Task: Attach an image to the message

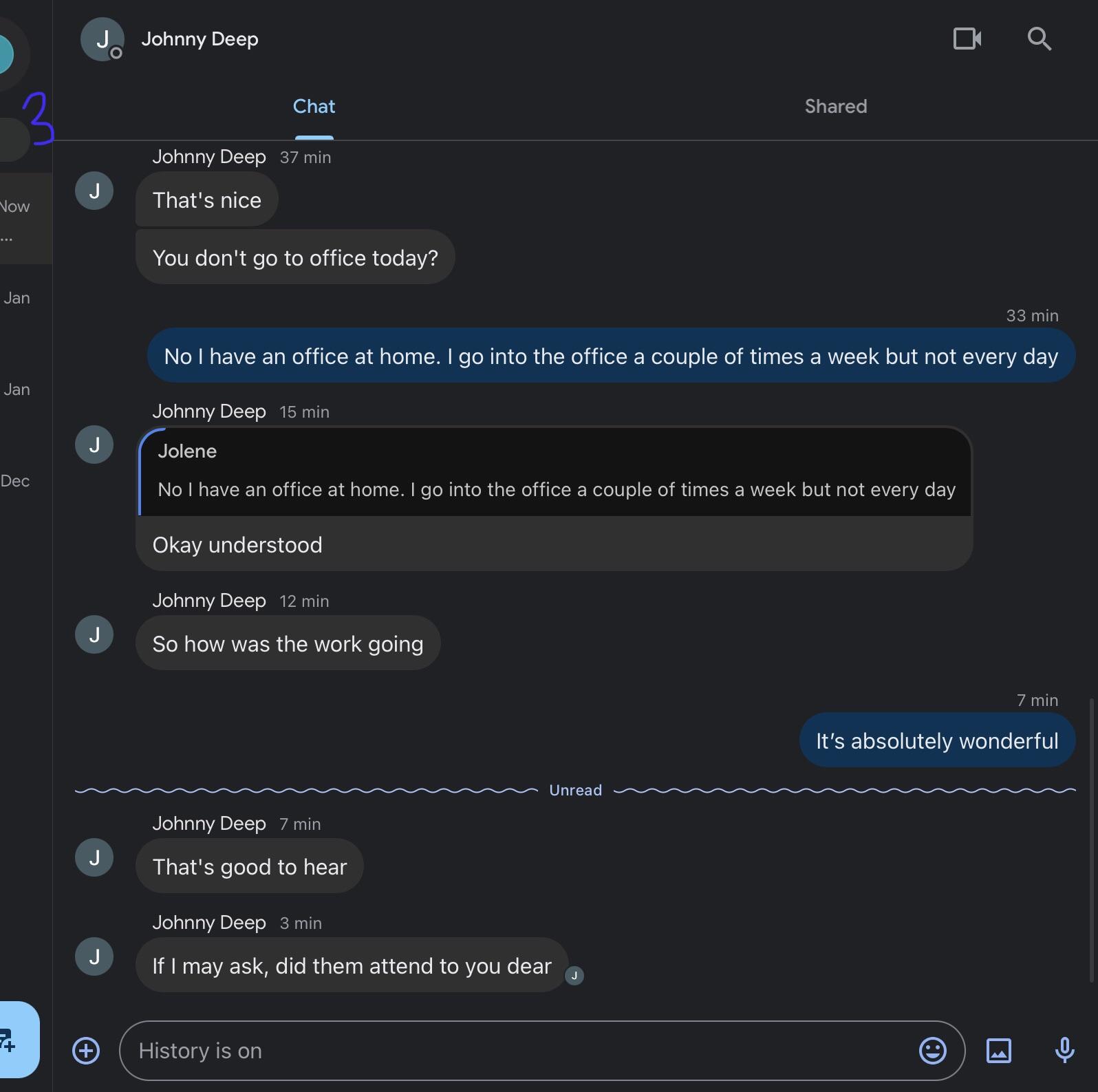Action: 1000,1051
